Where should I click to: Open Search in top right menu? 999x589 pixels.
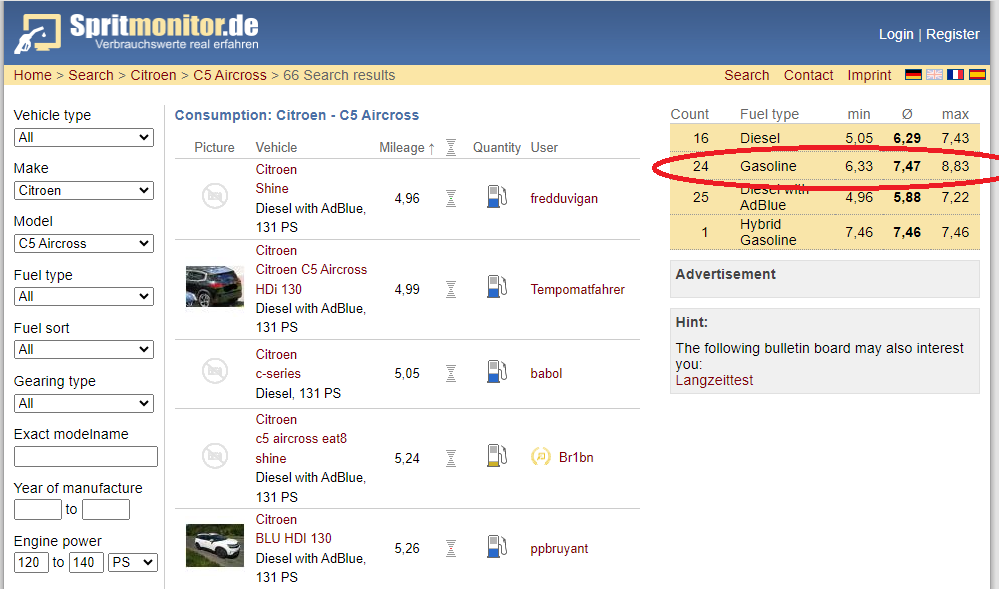coord(747,75)
